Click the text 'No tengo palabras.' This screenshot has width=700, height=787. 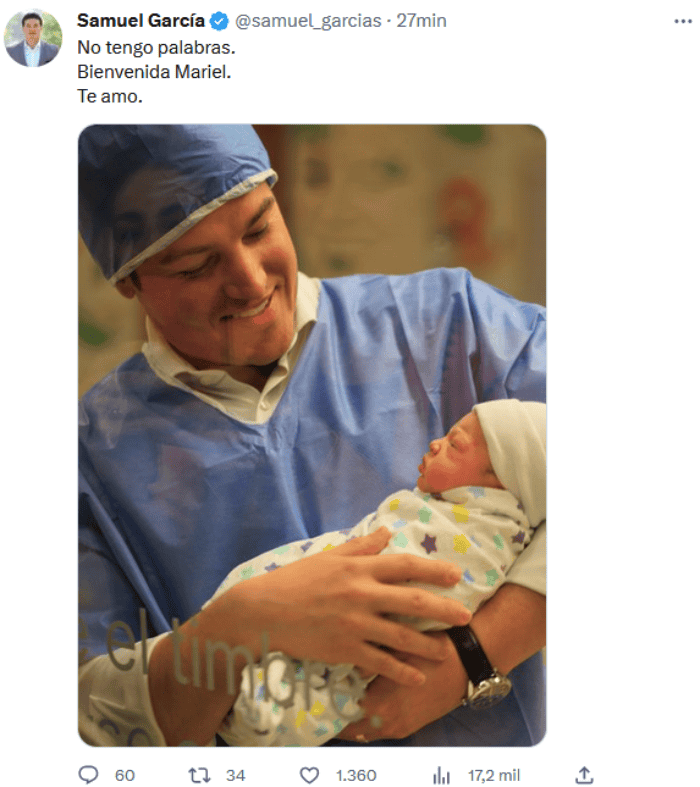[x=156, y=48]
